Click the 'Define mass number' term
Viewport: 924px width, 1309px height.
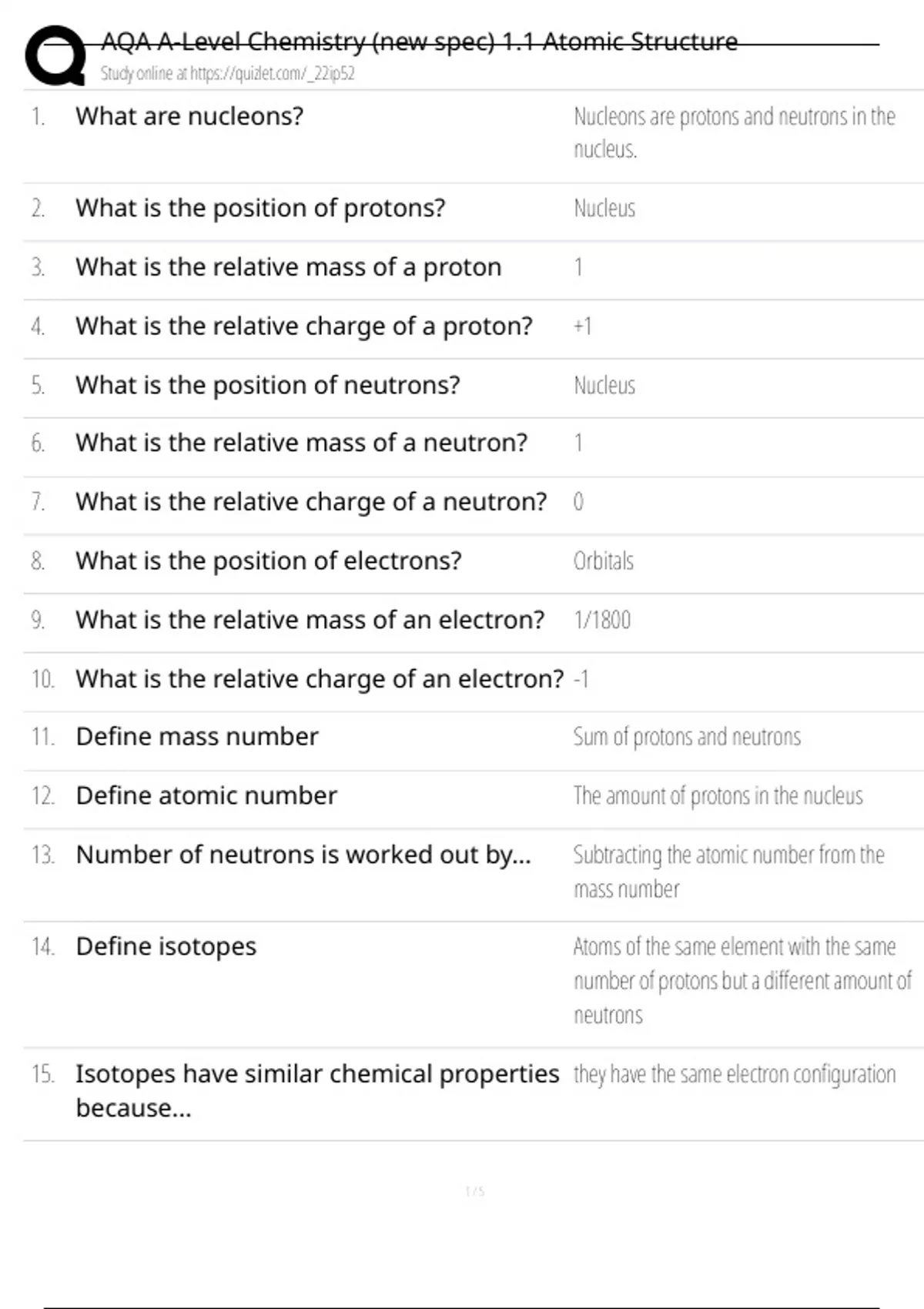tap(197, 737)
